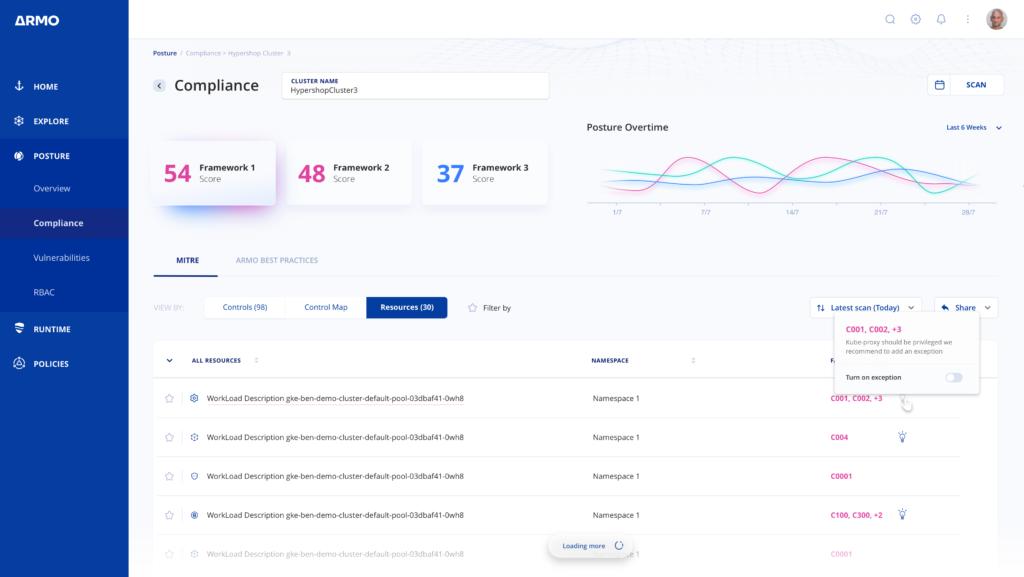Click Posture breadcrumb link
The width and height of the screenshot is (1024, 577).
pyautogui.click(x=165, y=53)
